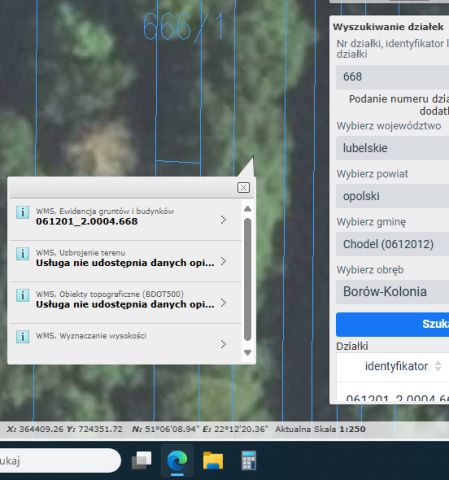
Task: Open województwo dropdown showing lubelskie
Action: pyautogui.click(x=392, y=148)
